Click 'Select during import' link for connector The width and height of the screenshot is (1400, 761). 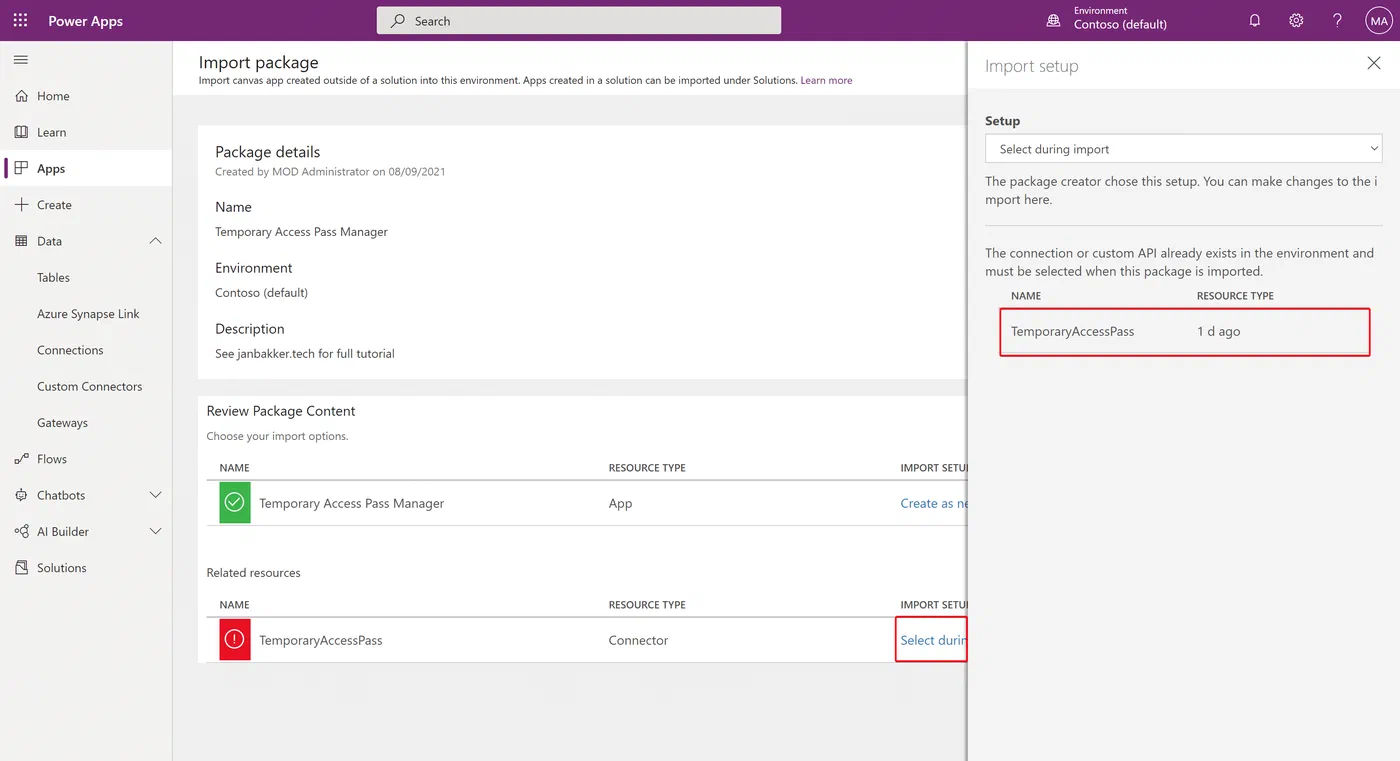tap(933, 640)
